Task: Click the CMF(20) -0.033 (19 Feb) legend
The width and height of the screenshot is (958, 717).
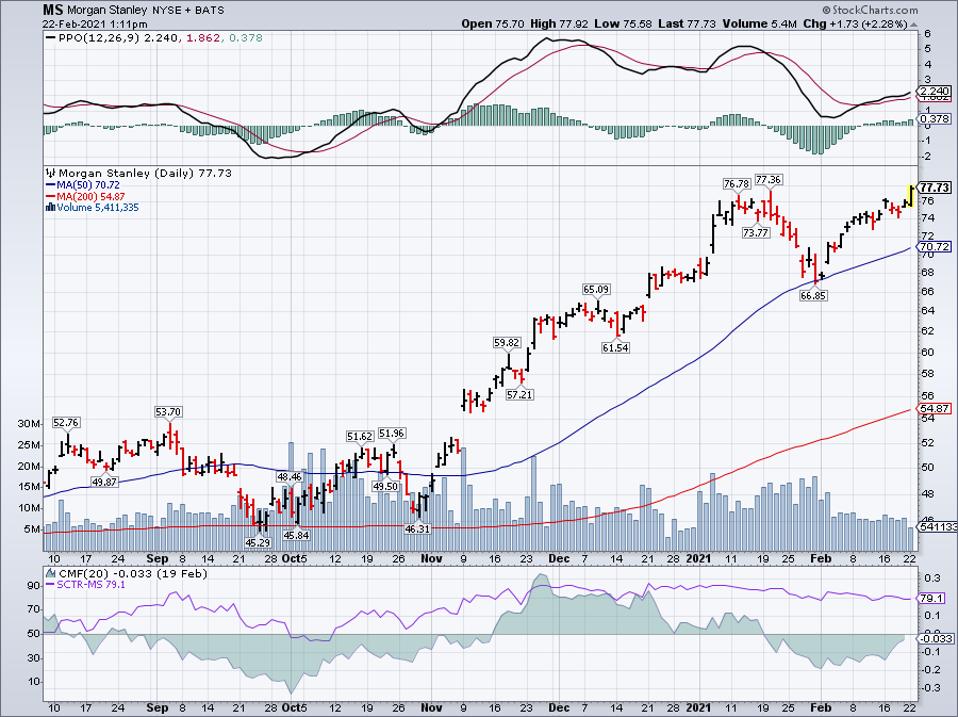Action: tap(133, 573)
